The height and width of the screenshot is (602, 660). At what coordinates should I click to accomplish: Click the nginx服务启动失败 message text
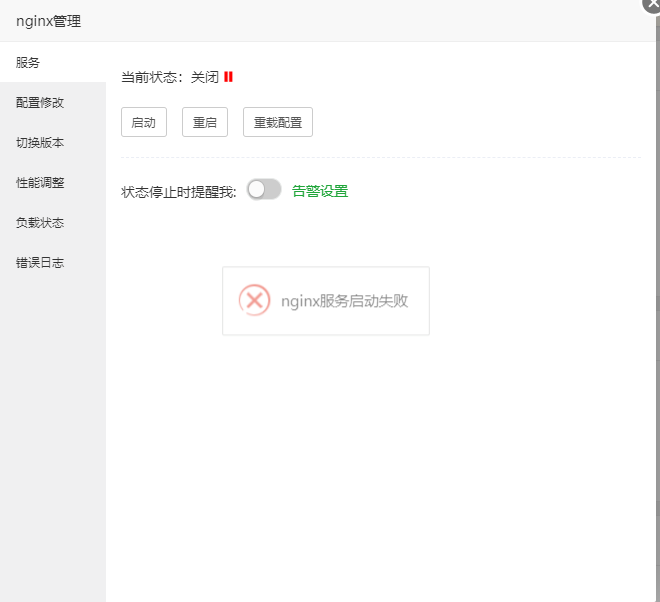point(344,301)
